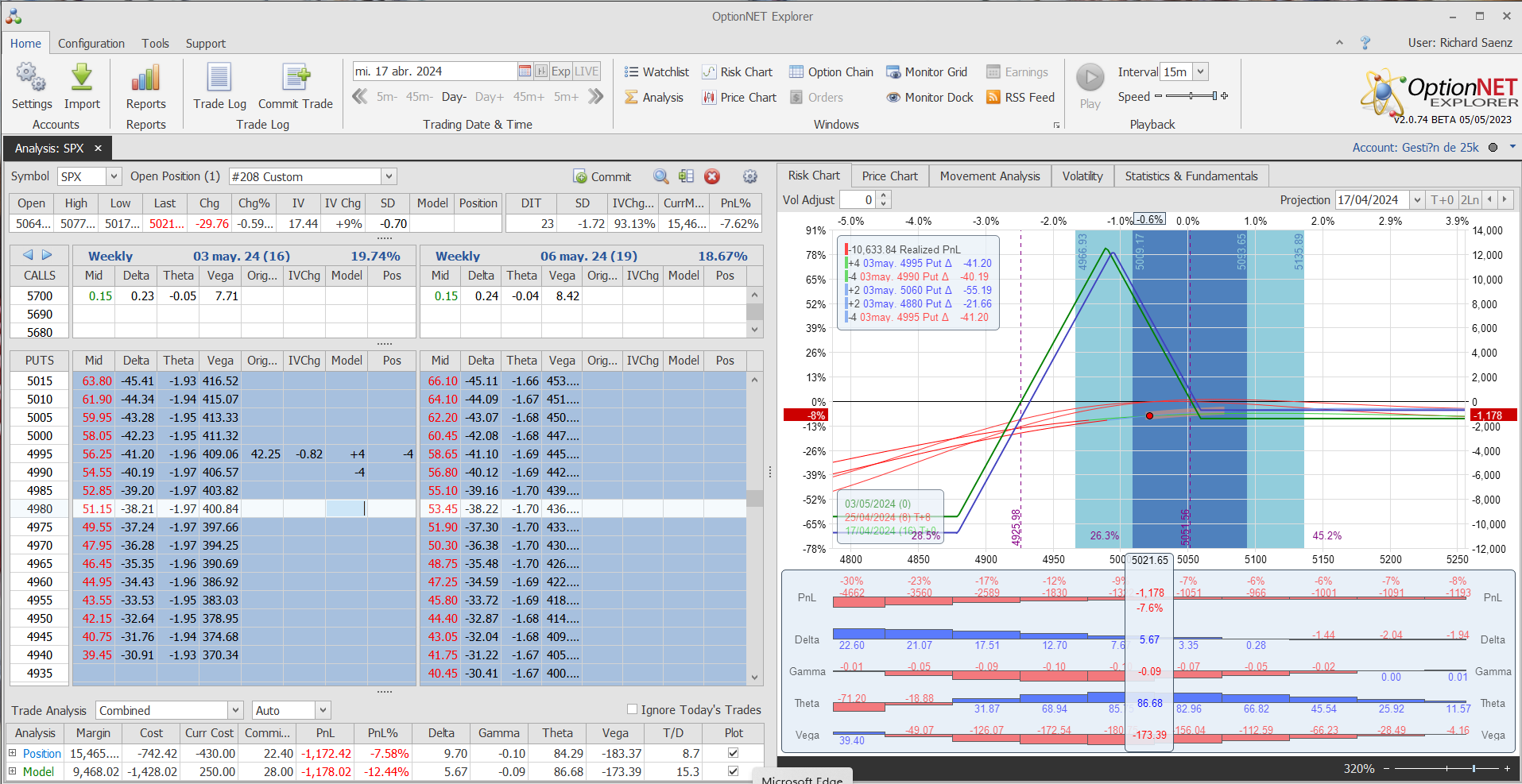Expand the Open Position #208 Custom dropdown
Image resolution: width=1522 pixels, height=784 pixels.
tap(389, 176)
